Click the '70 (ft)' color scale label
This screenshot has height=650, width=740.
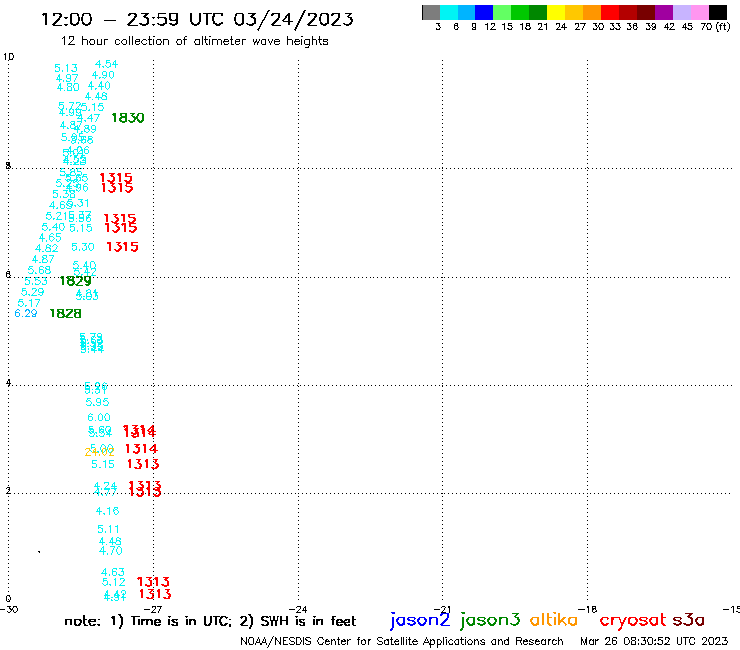[x=715, y=27]
